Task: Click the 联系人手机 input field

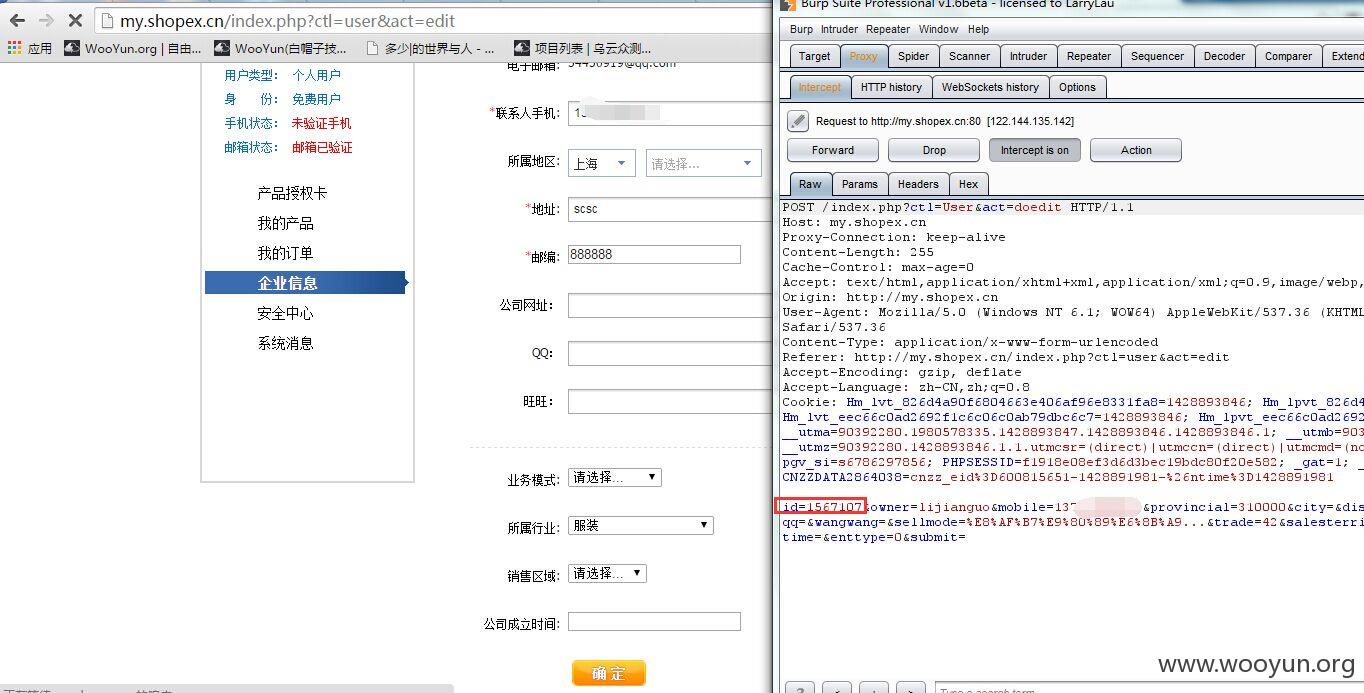Action: pyautogui.click(x=670, y=113)
